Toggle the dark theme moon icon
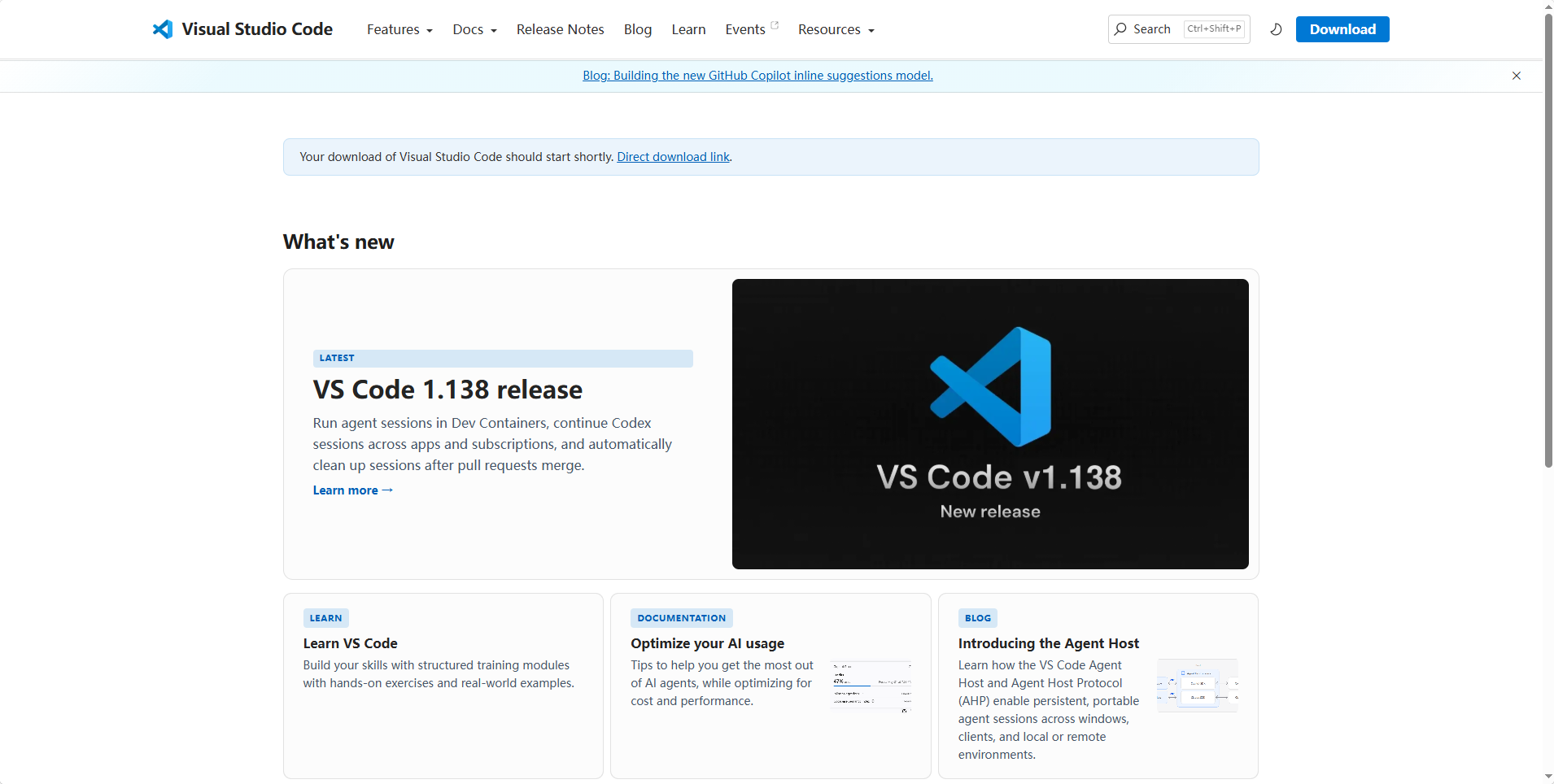The height and width of the screenshot is (784, 1554). coord(1276,29)
